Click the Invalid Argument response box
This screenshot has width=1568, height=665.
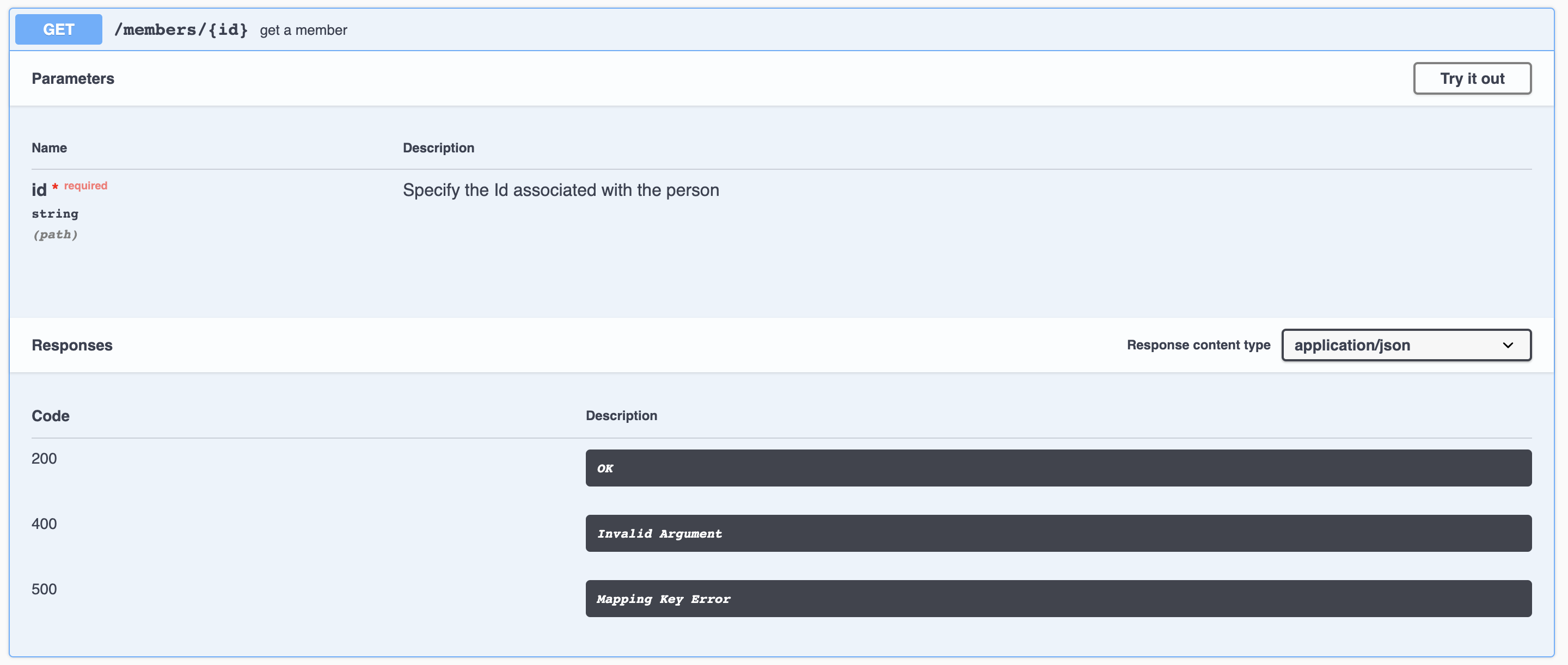[1058, 533]
